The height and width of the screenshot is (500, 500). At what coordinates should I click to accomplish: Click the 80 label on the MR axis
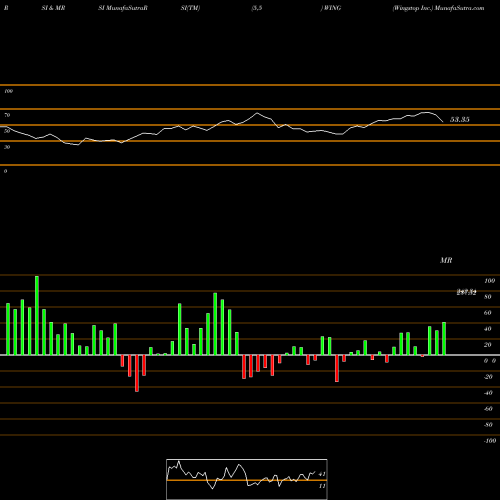488,297
